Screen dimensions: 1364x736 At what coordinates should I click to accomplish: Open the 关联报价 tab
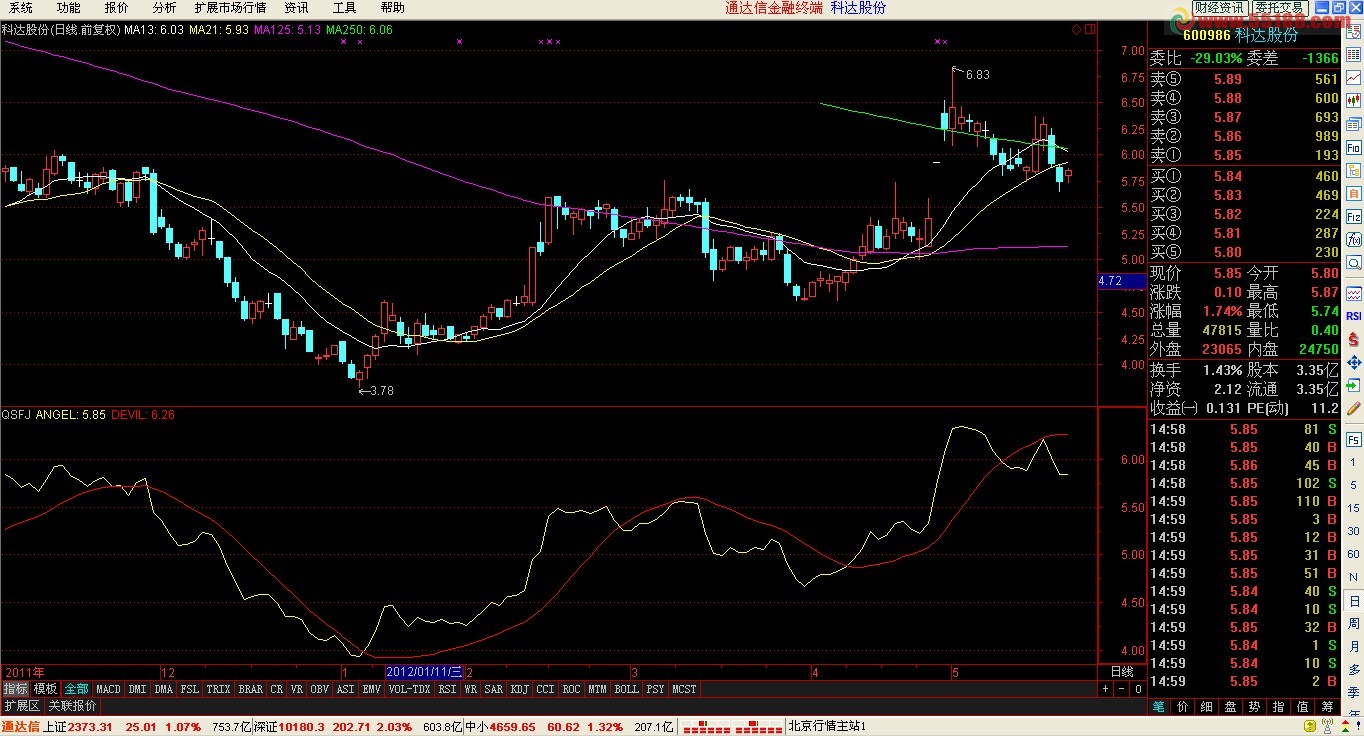[73, 706]
